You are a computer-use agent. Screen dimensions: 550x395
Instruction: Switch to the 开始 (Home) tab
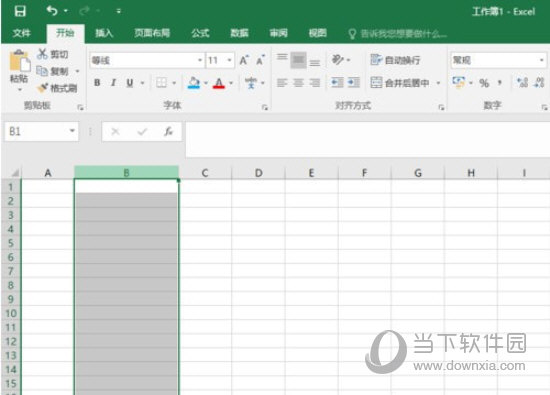coord(65,33)
